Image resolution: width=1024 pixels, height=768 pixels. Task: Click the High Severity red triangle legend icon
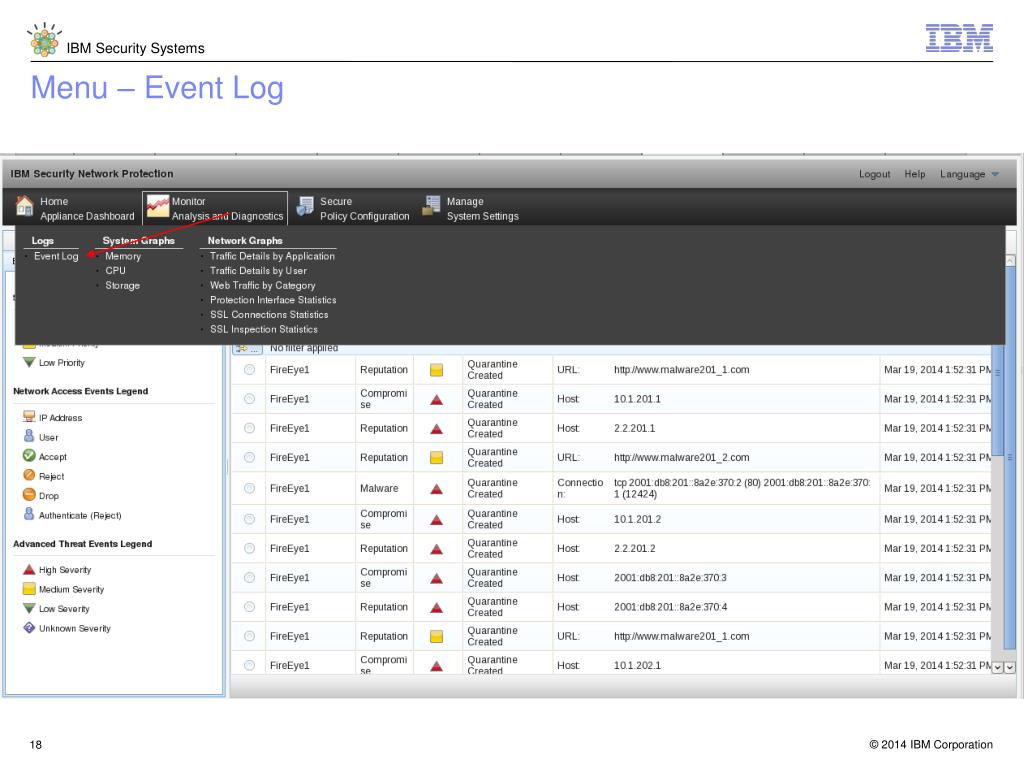tap(29, 569)
